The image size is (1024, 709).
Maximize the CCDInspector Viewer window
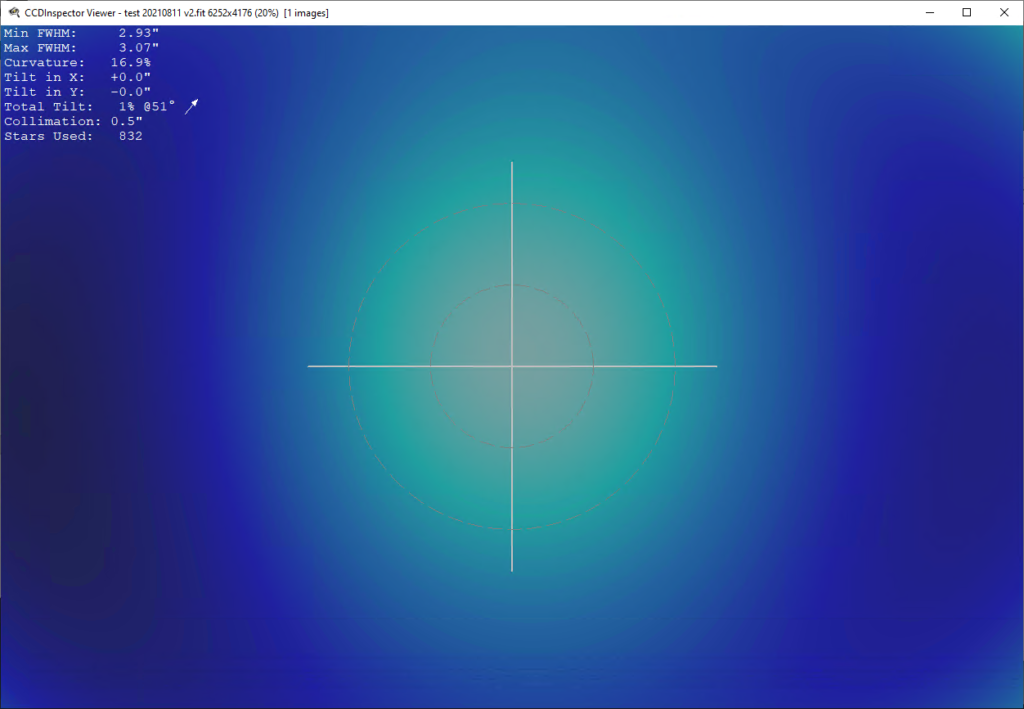[x=966, y=12]
